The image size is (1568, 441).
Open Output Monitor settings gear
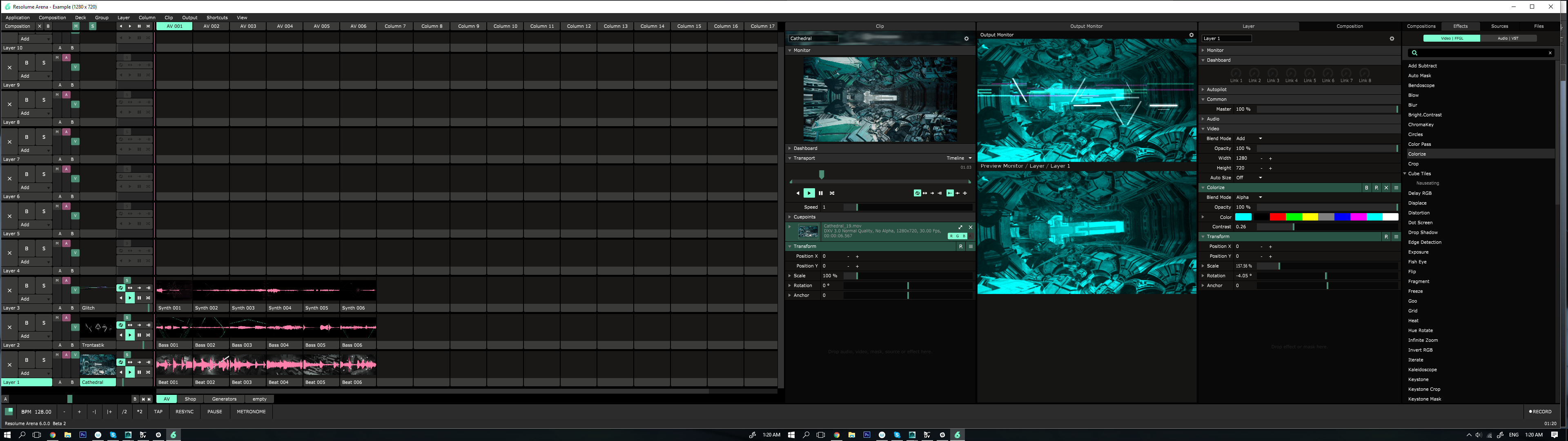(x=1191, y=36)
